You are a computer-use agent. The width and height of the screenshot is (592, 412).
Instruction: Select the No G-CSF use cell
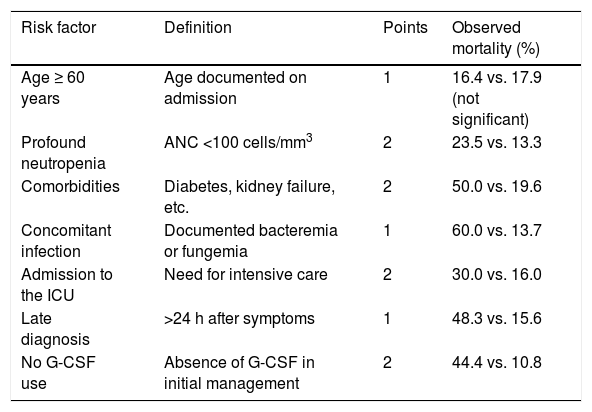click(58, 373)
